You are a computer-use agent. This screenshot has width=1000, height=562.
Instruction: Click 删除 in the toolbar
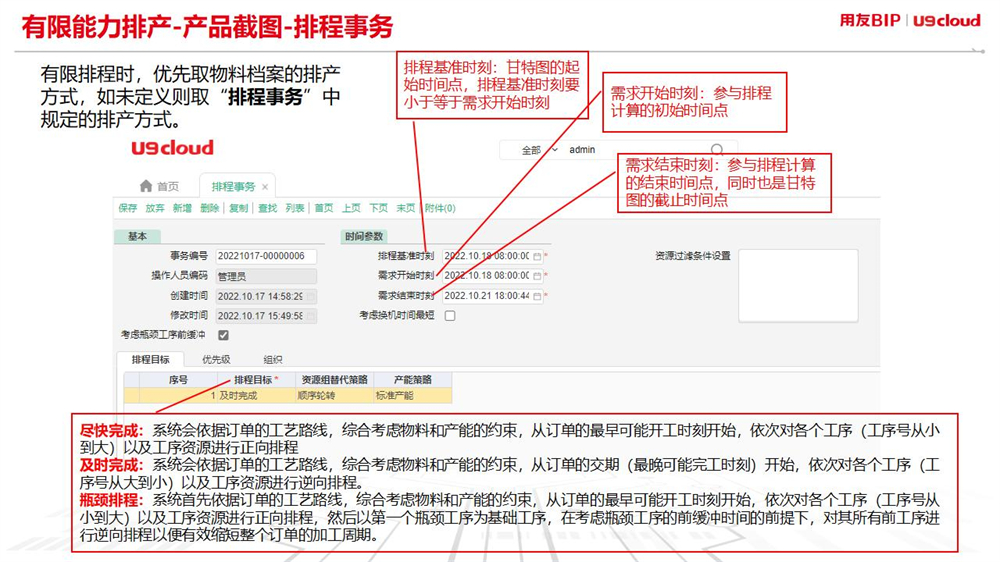coord(210,208)
